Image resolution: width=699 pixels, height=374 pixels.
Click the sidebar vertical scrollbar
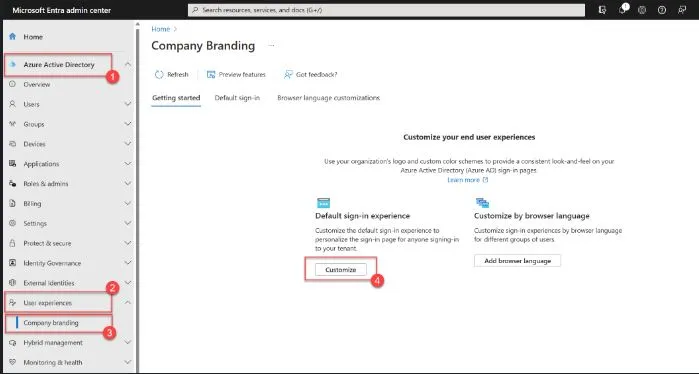coord(137,196)
